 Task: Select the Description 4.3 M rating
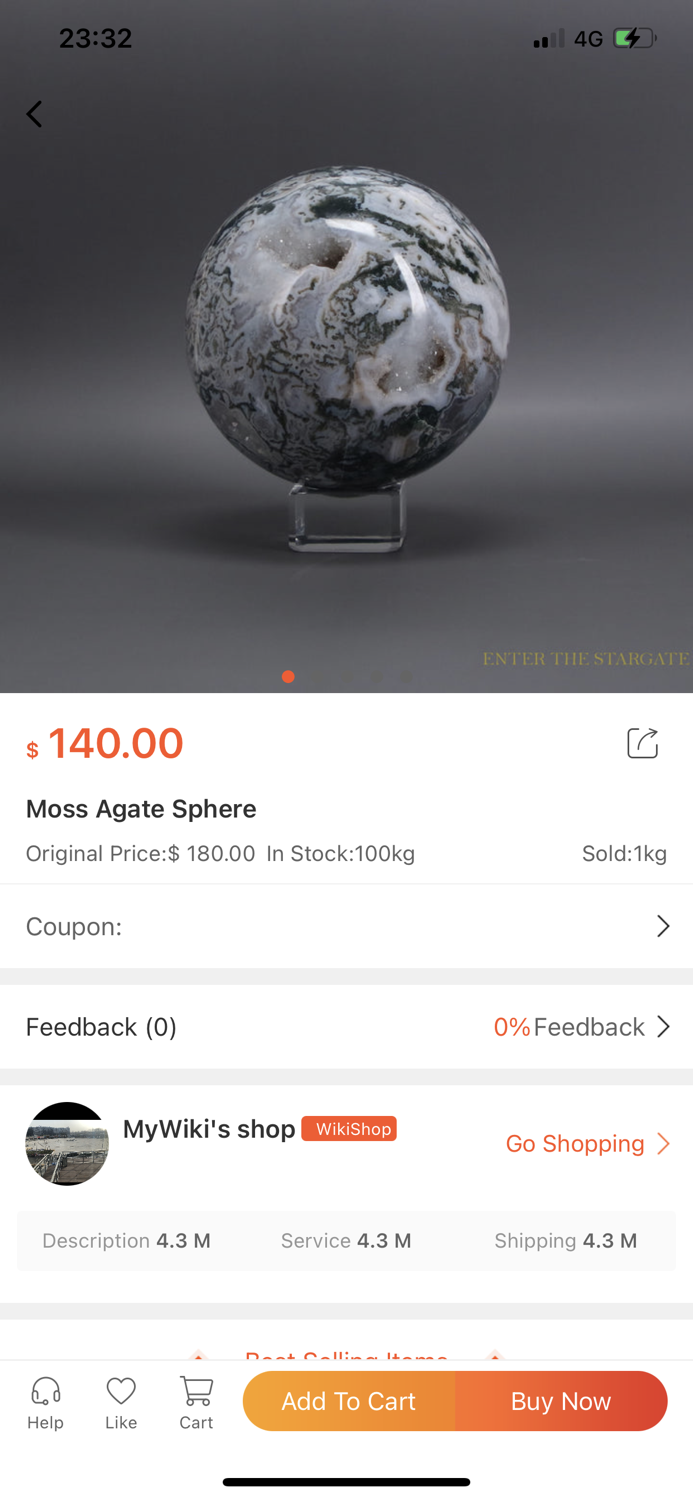click(x=125, y=1240)
